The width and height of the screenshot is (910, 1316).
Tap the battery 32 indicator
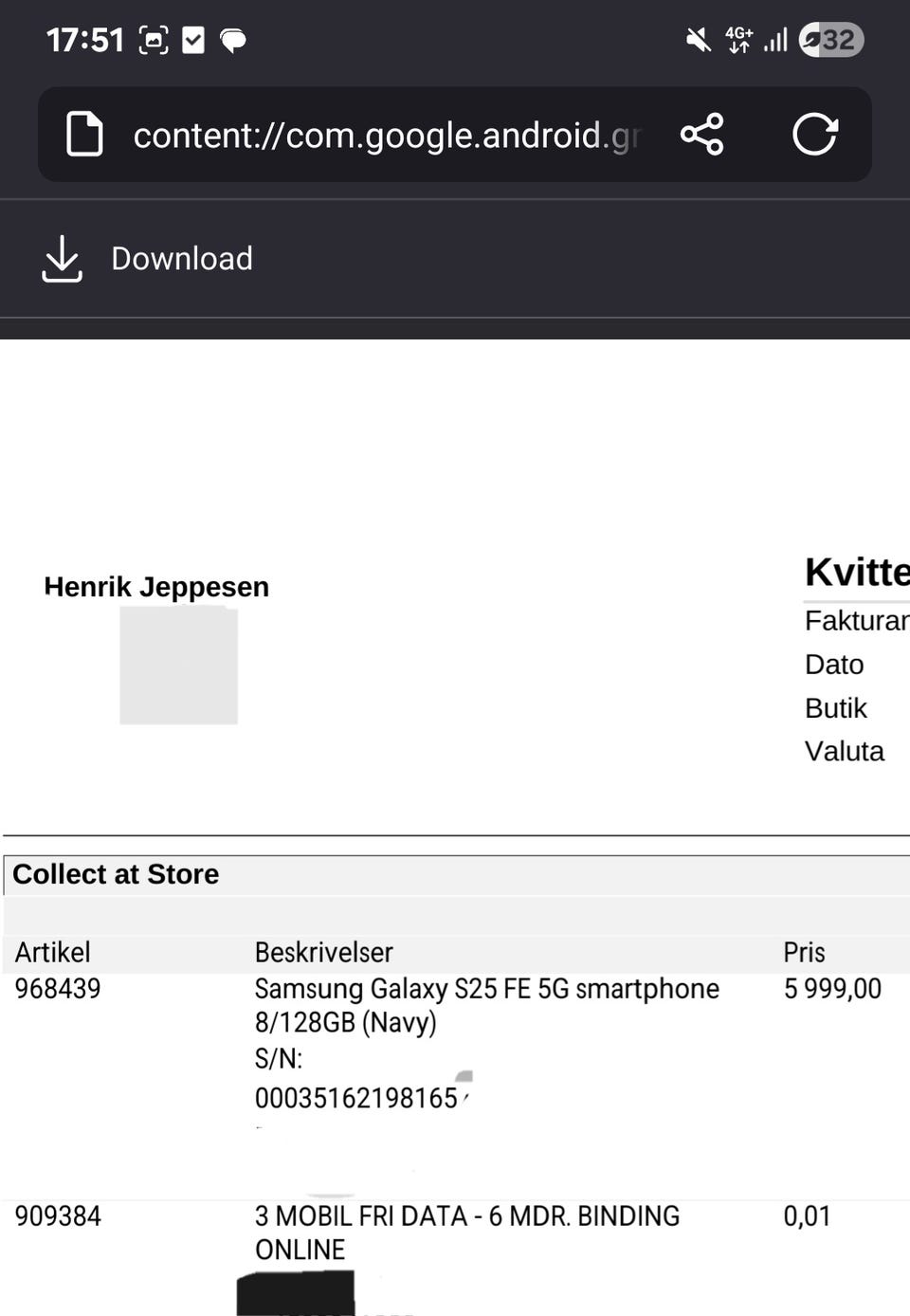coord(831,40)
